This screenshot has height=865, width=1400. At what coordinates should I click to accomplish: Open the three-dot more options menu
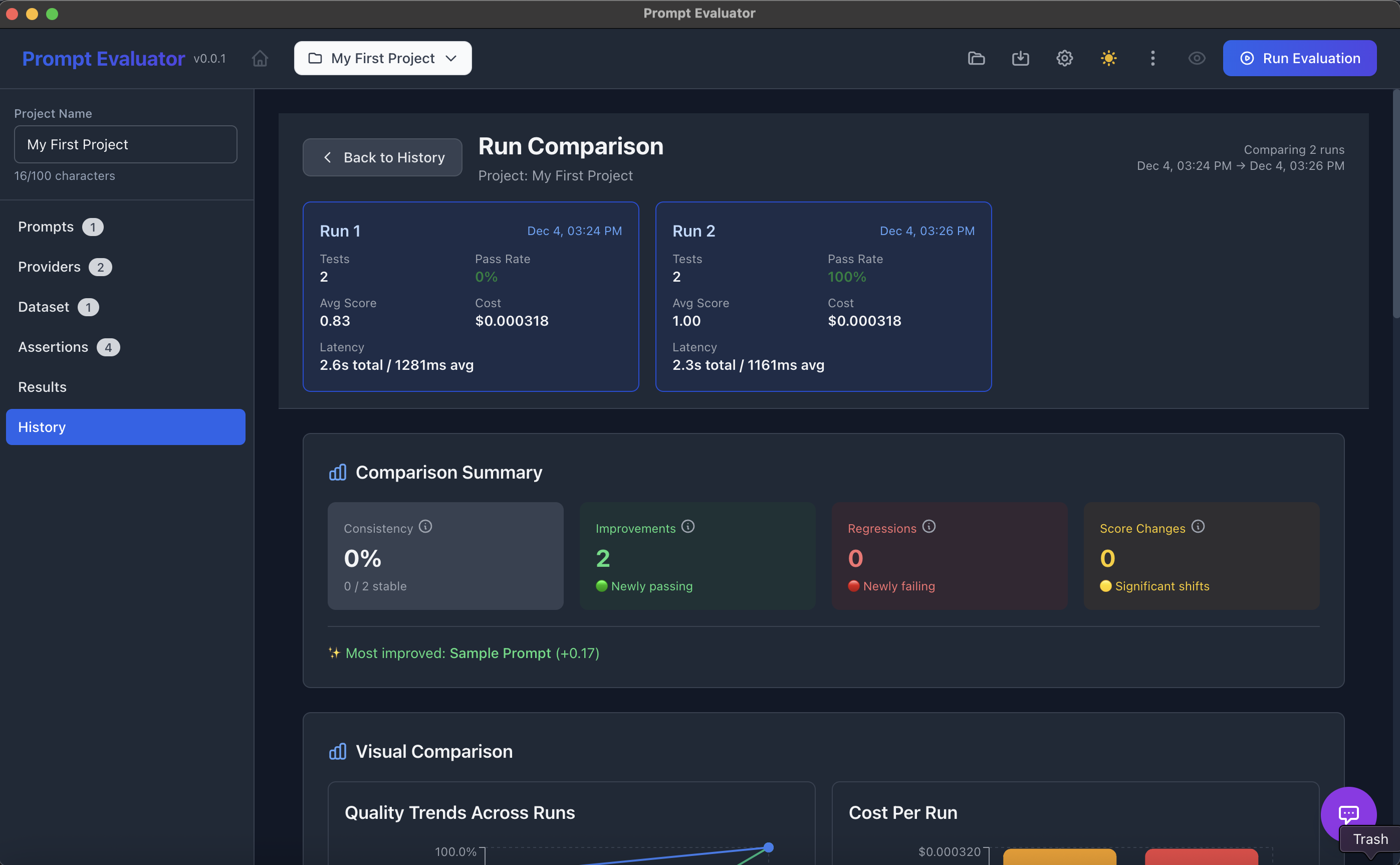pos(1152,58)
